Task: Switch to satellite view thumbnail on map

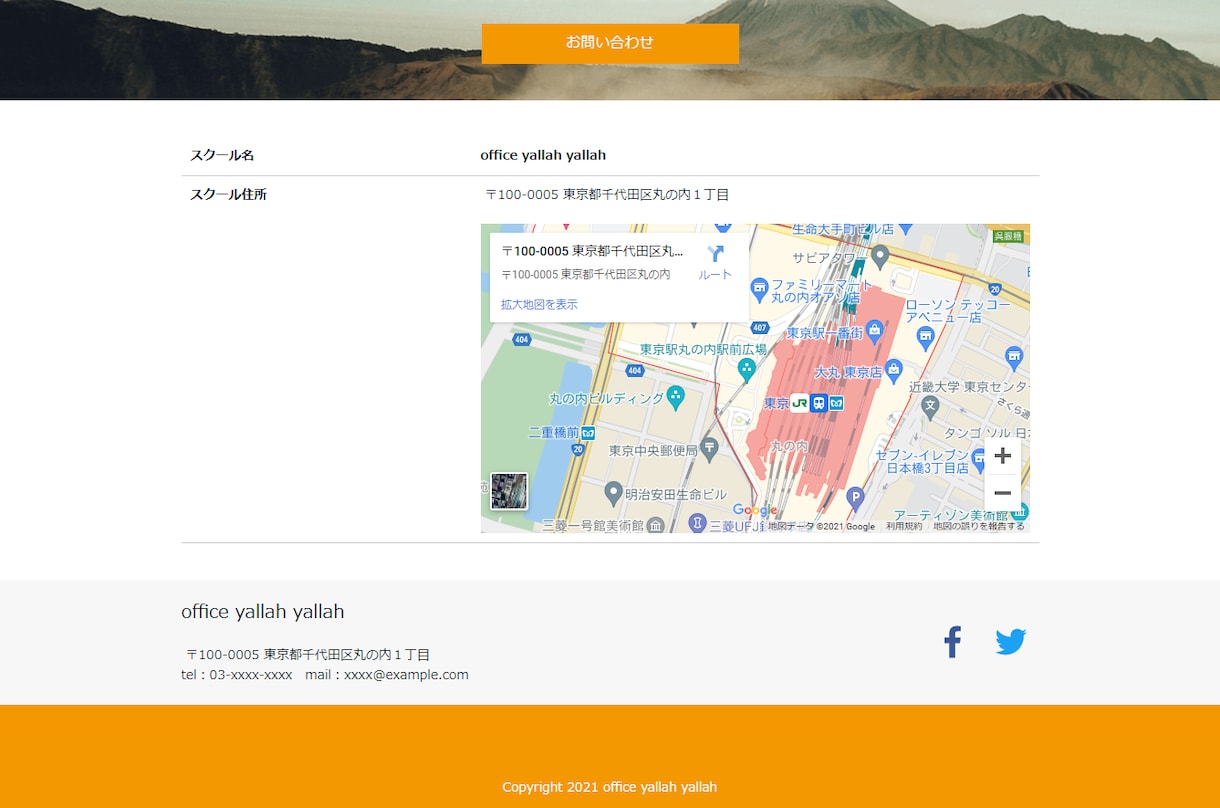Action: 509,491
